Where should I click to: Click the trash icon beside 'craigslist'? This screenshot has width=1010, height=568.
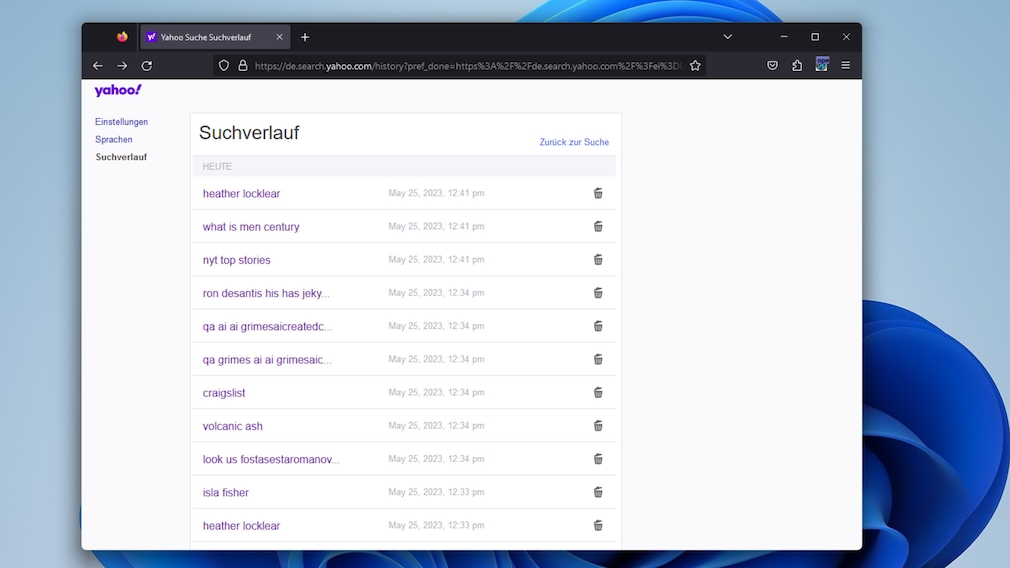click(x=598, y=393)
